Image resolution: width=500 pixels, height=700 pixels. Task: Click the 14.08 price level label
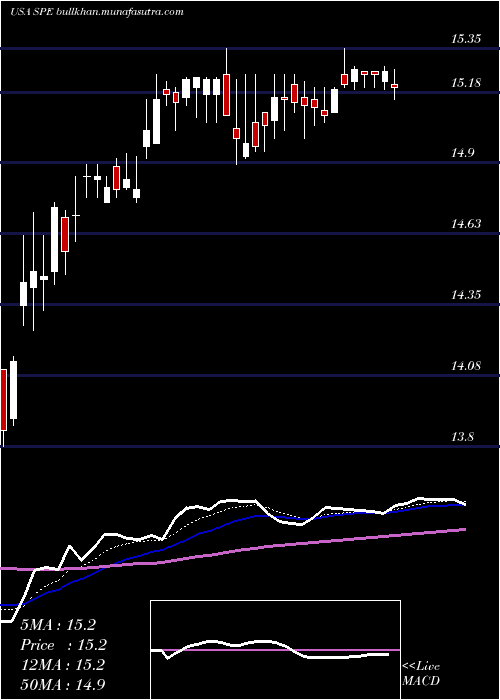coord(466,366)
